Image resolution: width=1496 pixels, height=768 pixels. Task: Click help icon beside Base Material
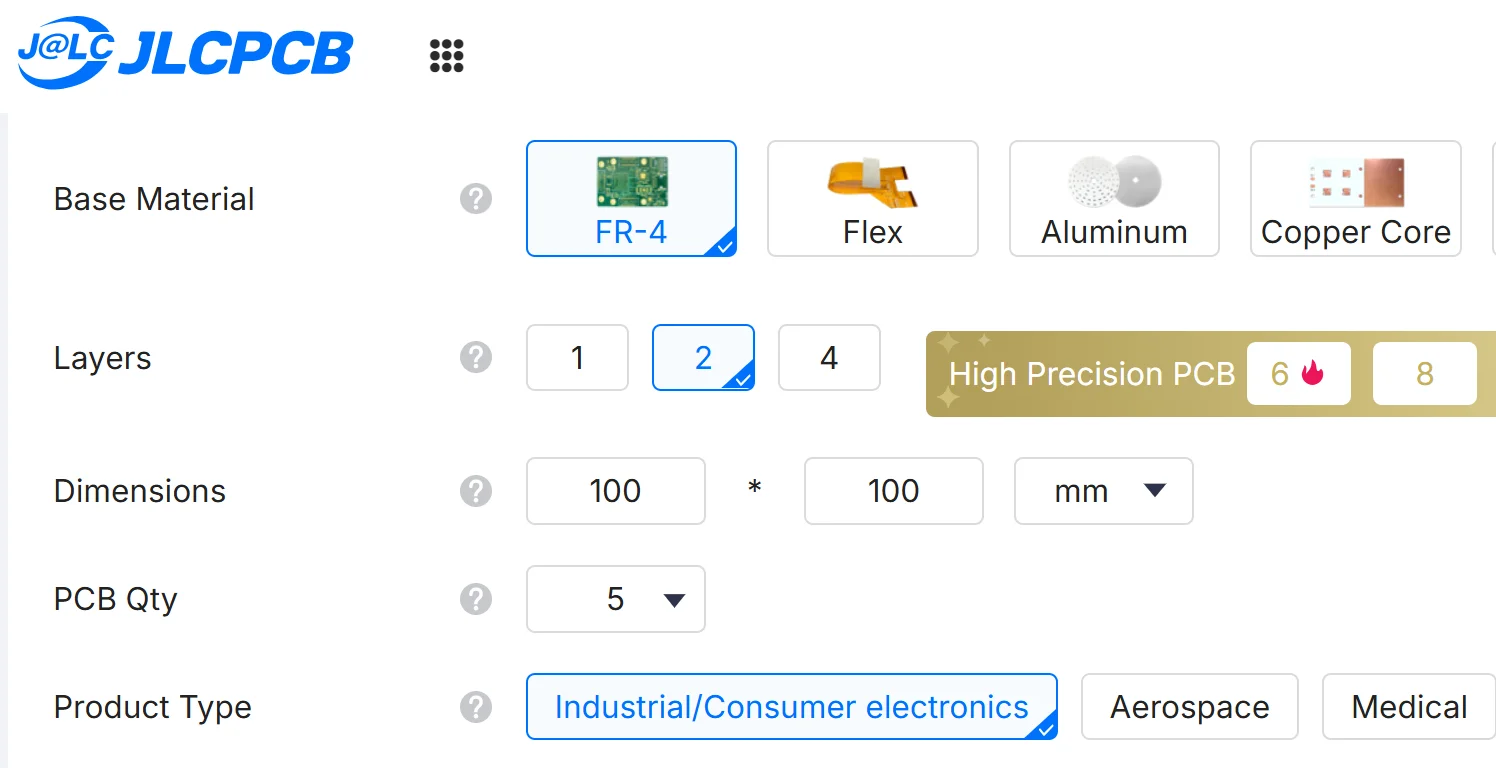pos(476,199)
